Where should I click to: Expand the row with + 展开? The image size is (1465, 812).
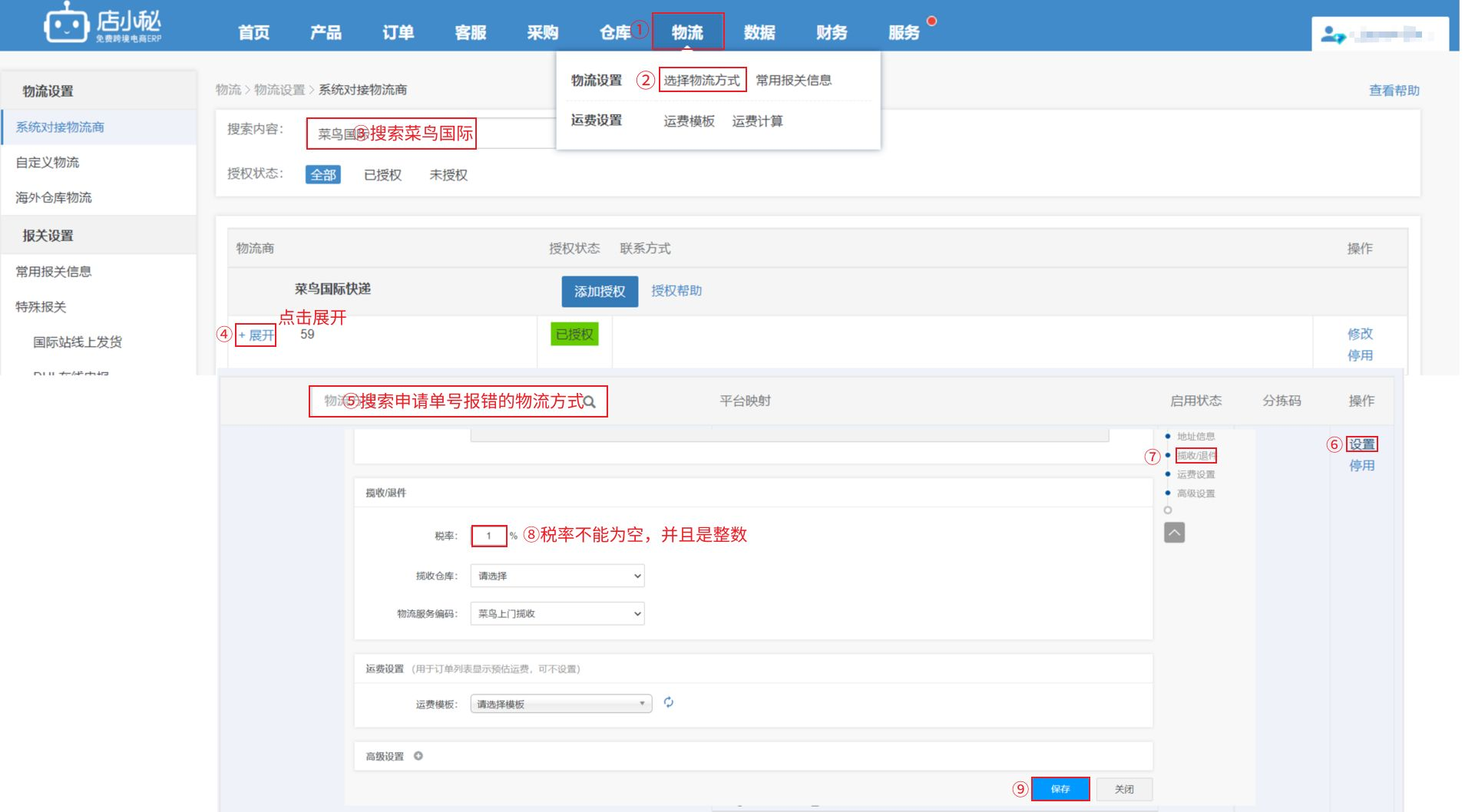click(x=256, y=335)
